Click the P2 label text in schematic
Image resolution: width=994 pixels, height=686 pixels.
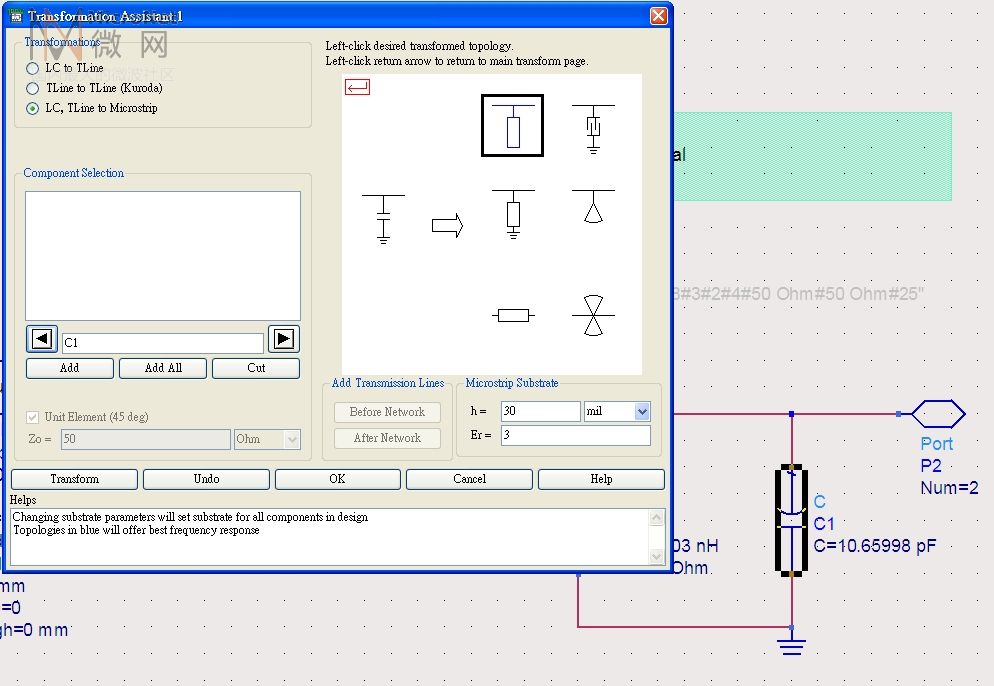[931, 466]
